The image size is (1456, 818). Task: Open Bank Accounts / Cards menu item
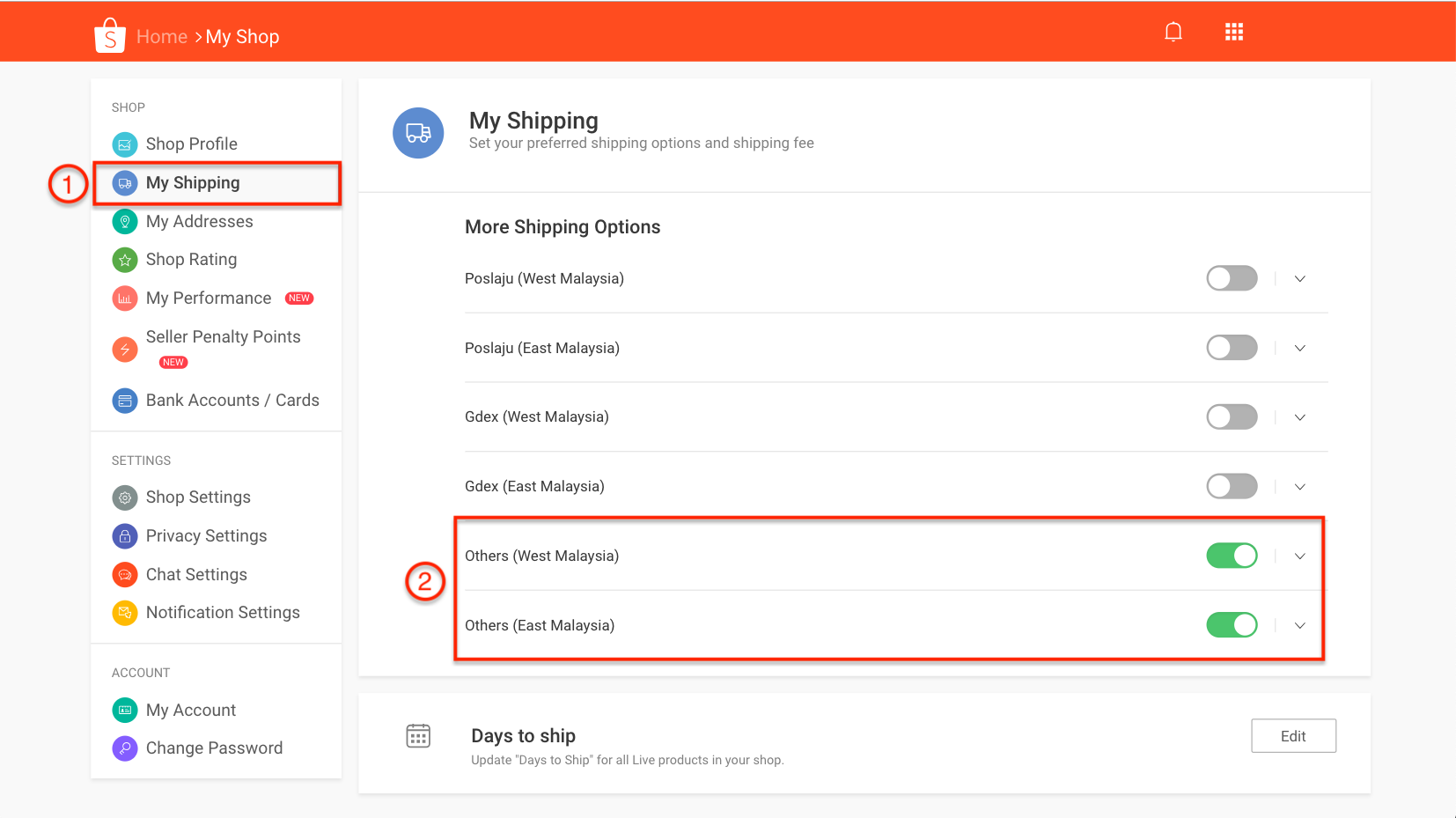click(232, 401)
